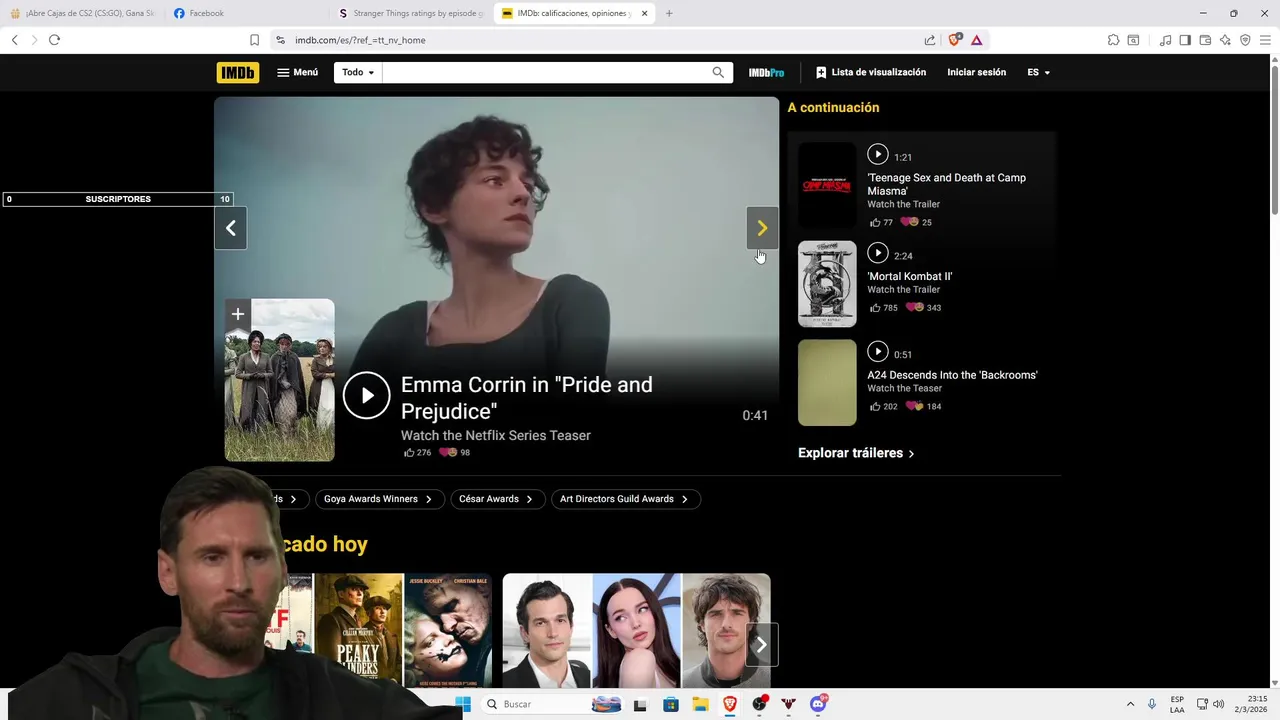Viewport: 1280px width, 720px height.
Task: Play the Mortal Kombat II trailer
Action: click(877, 253)
